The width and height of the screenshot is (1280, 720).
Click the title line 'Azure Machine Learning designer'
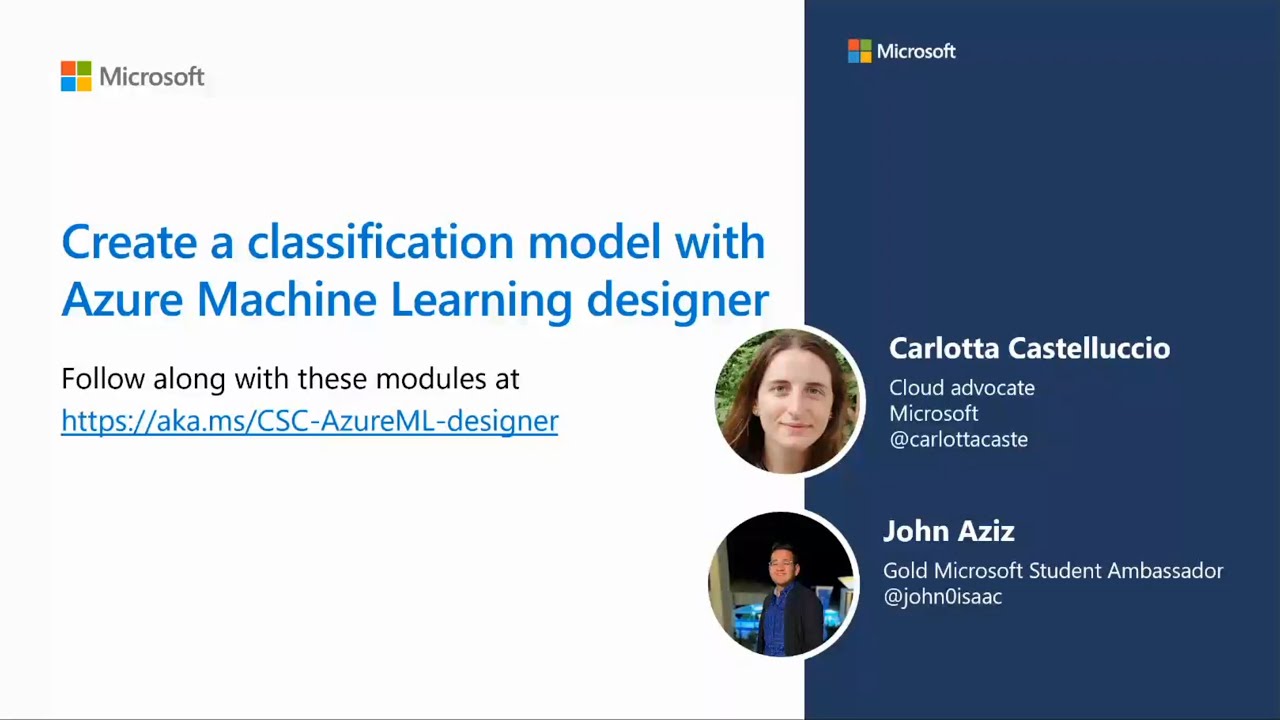[x=415, y=300]
